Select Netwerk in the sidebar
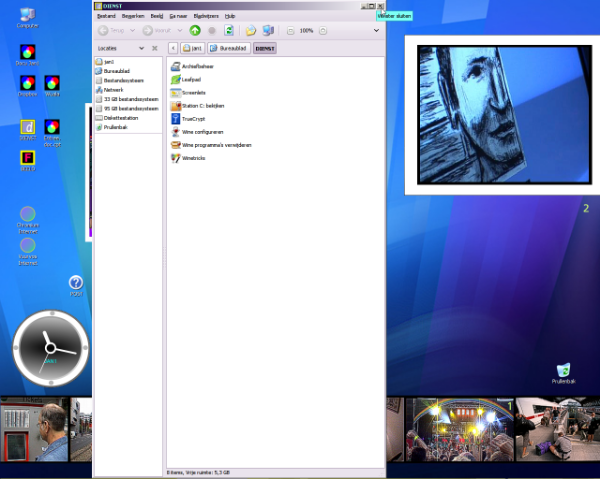 (x=113, y=90)
